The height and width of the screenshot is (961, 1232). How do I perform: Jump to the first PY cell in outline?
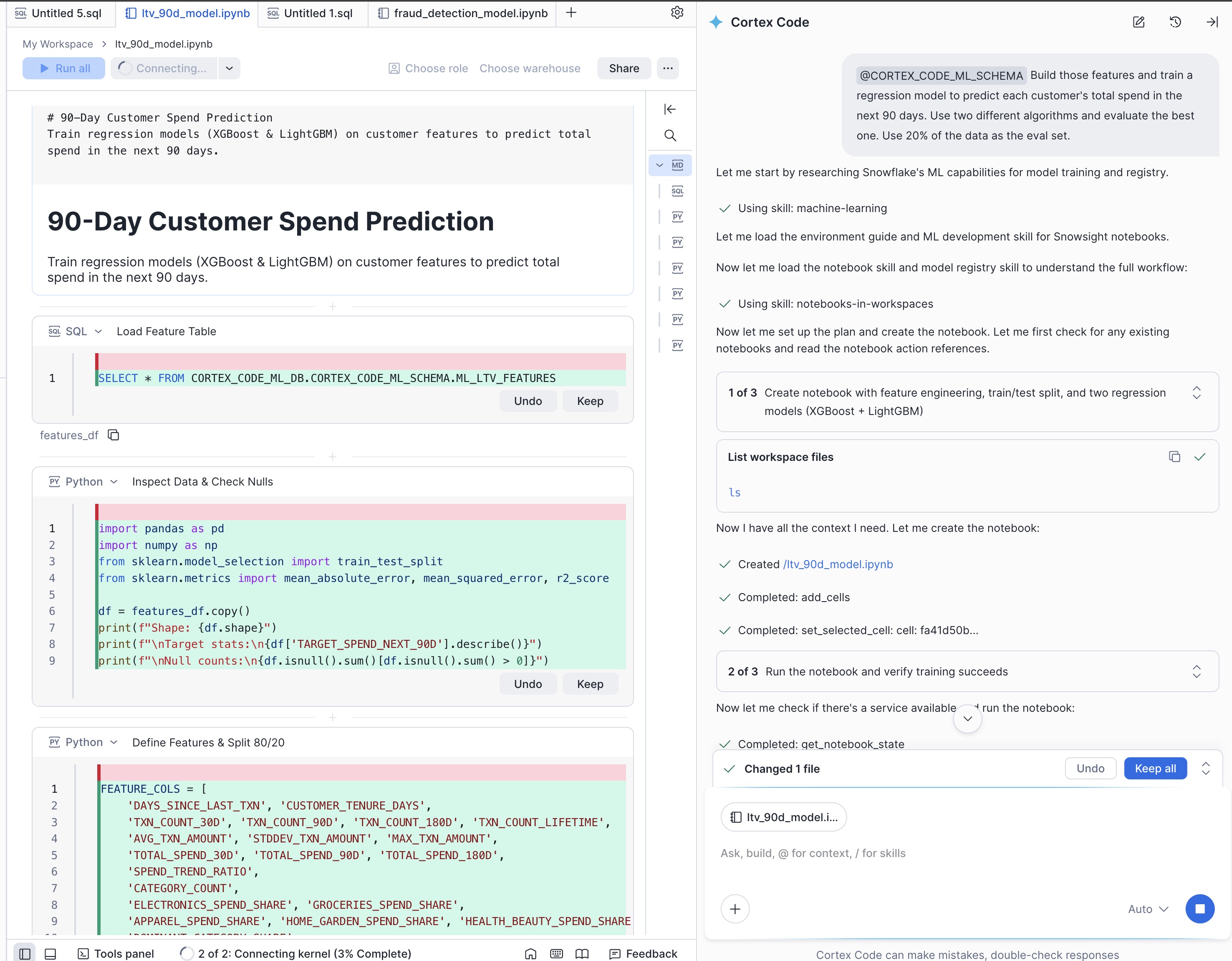pyautogui.click(x=677, y=217)
